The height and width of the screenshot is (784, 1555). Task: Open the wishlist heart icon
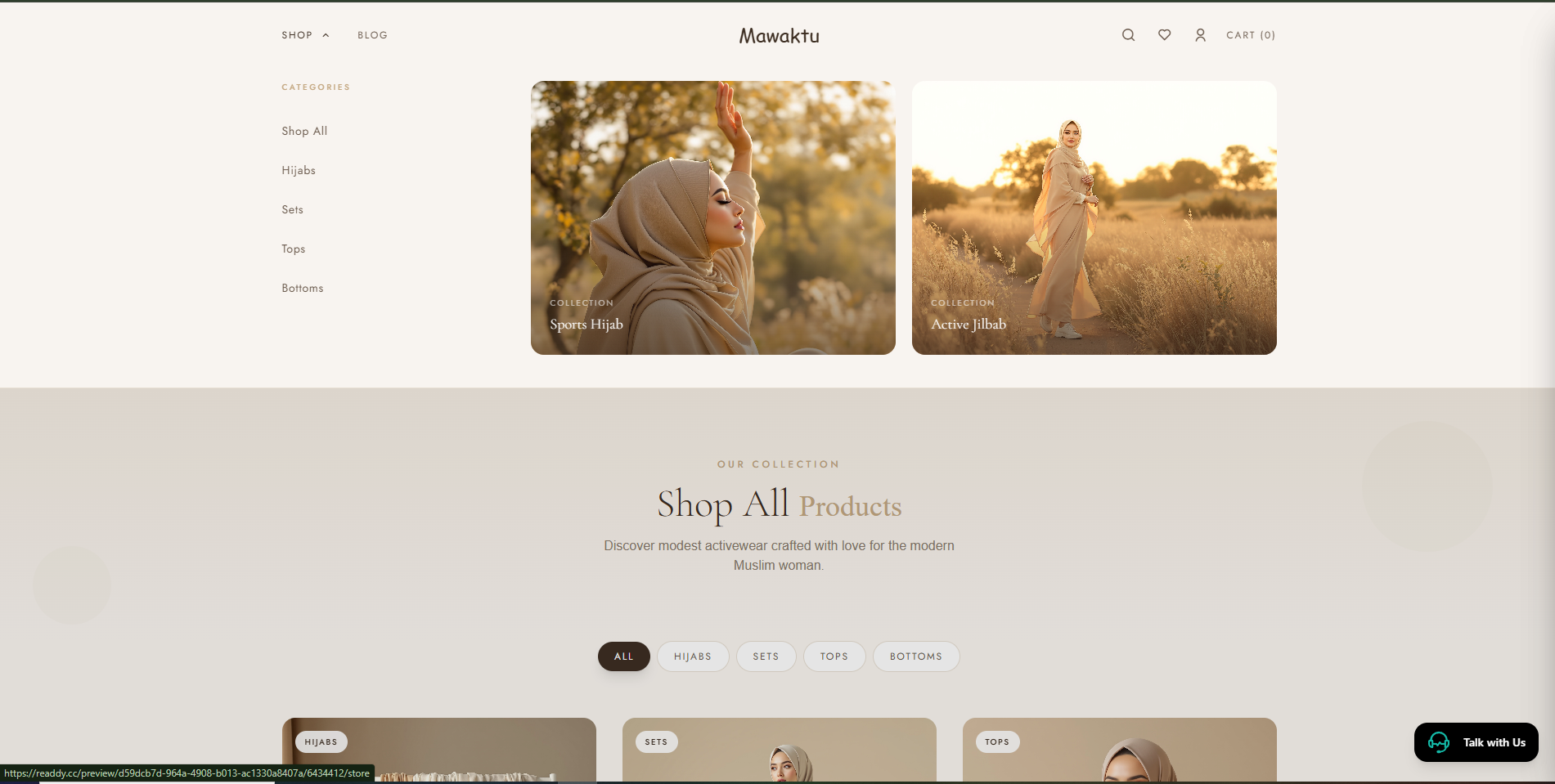tap(1164, 35)
